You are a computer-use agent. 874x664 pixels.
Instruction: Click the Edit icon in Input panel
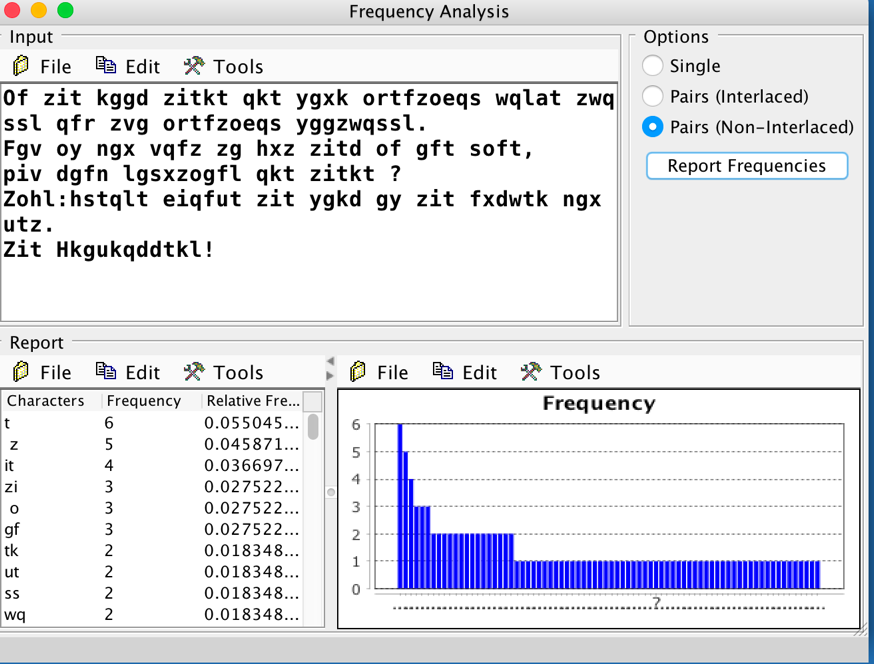pos(106,66)
